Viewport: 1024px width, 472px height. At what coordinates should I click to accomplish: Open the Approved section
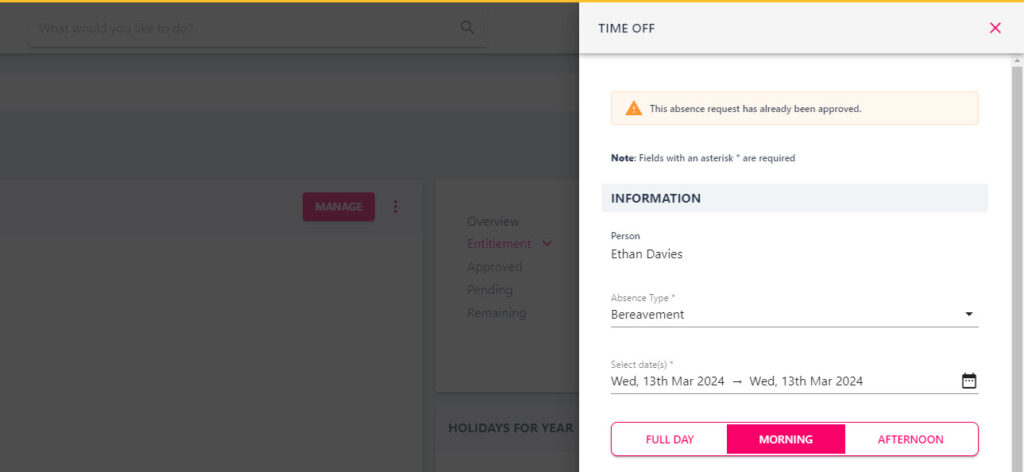[x=494, y=266]
